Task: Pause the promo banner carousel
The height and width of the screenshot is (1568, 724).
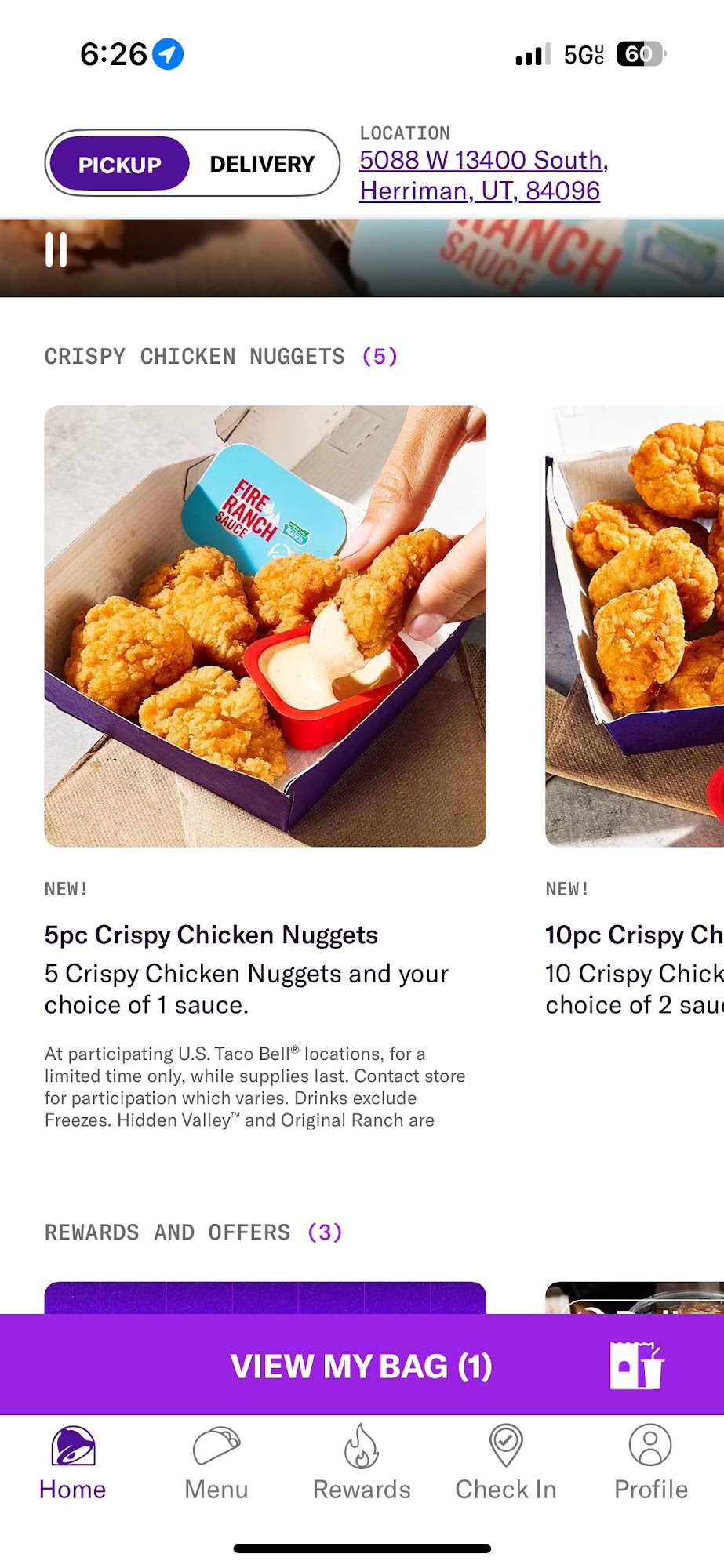Action: pyautogui.click(x=56, y=250)
